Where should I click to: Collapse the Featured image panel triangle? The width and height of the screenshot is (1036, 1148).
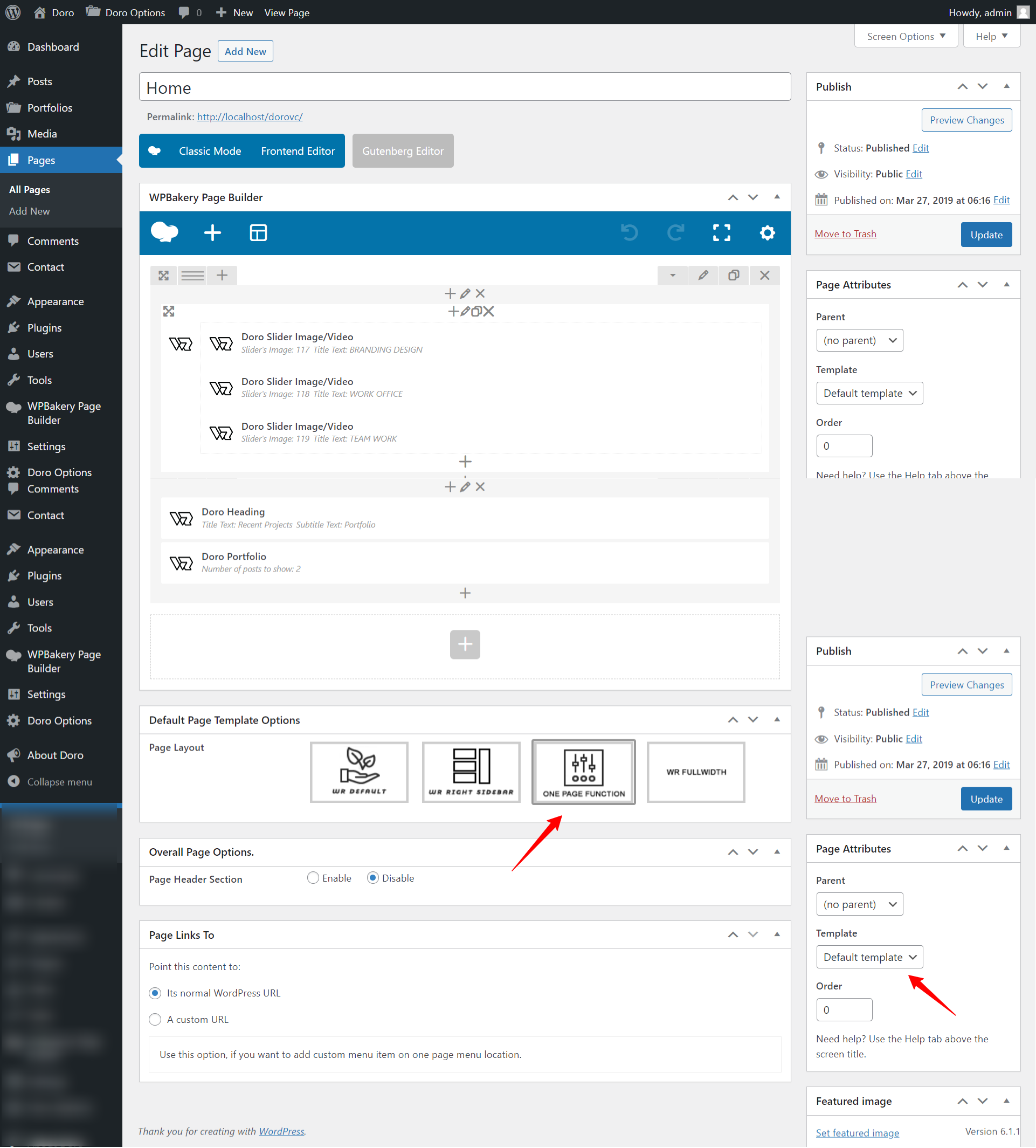click(x=1006, y=1101)
